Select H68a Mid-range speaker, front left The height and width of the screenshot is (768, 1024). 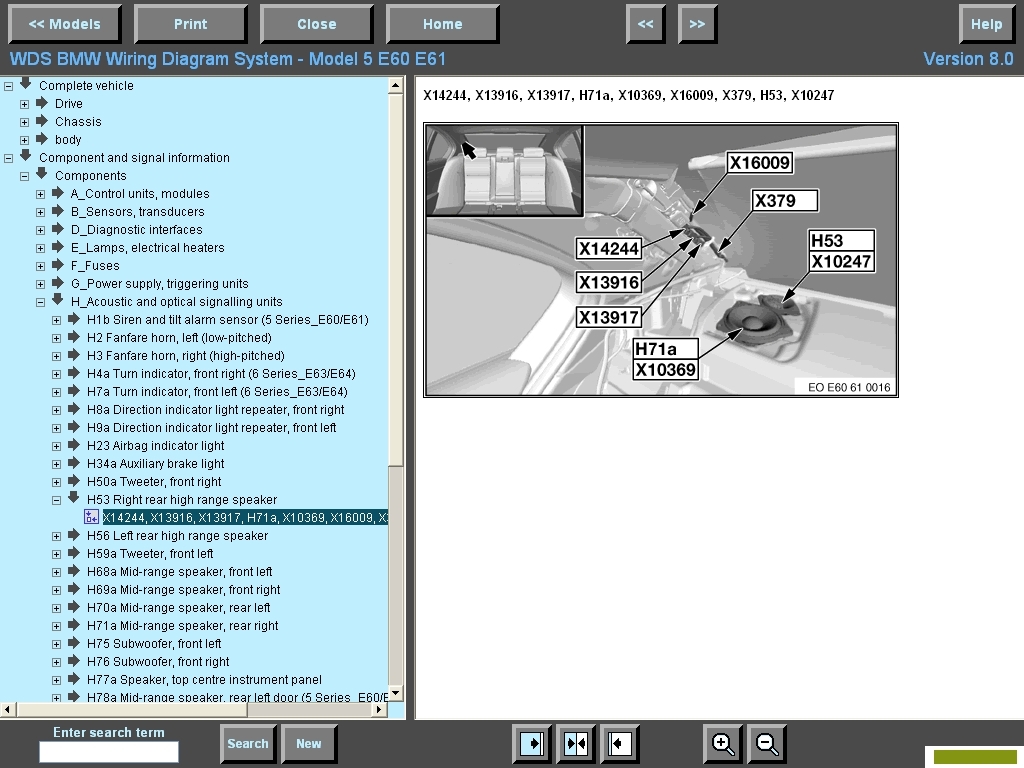(180, 571)
